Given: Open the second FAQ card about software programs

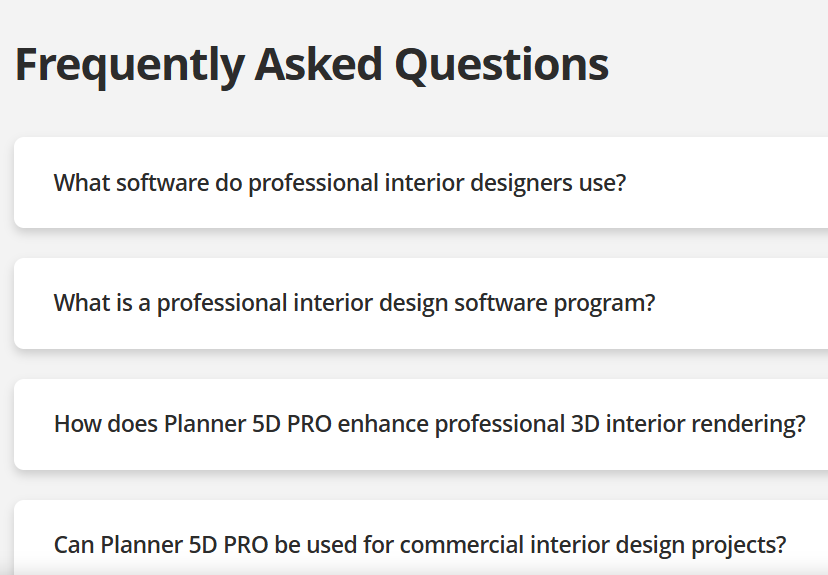Looking at the screenshot, I should [x=354, y=303].
